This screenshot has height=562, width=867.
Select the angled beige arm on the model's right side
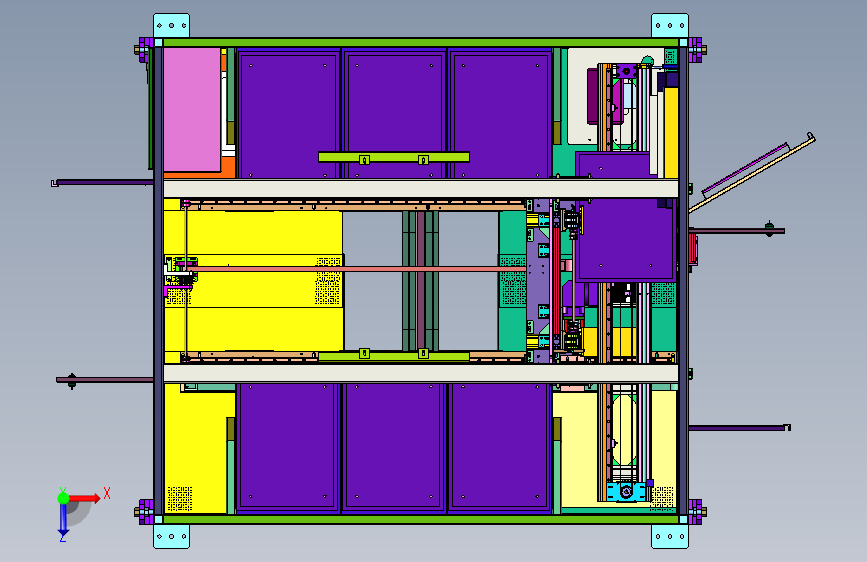pos(752,173)
